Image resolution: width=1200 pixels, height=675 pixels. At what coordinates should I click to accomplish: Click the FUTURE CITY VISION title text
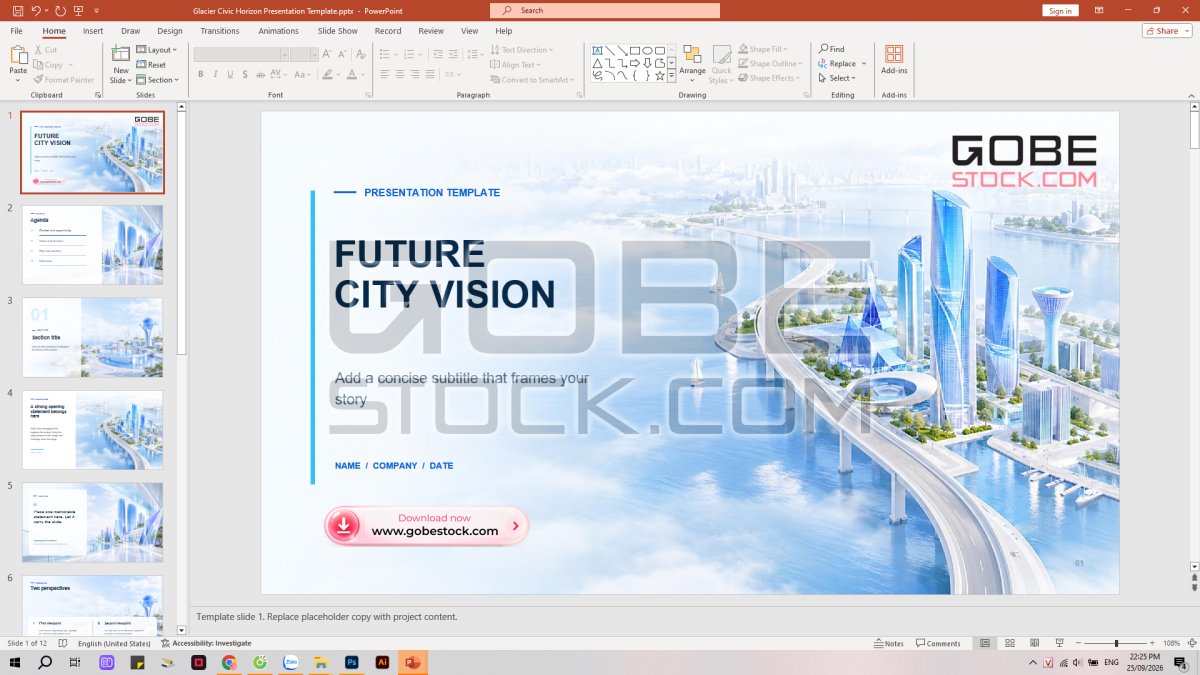(x=444, y=274)
